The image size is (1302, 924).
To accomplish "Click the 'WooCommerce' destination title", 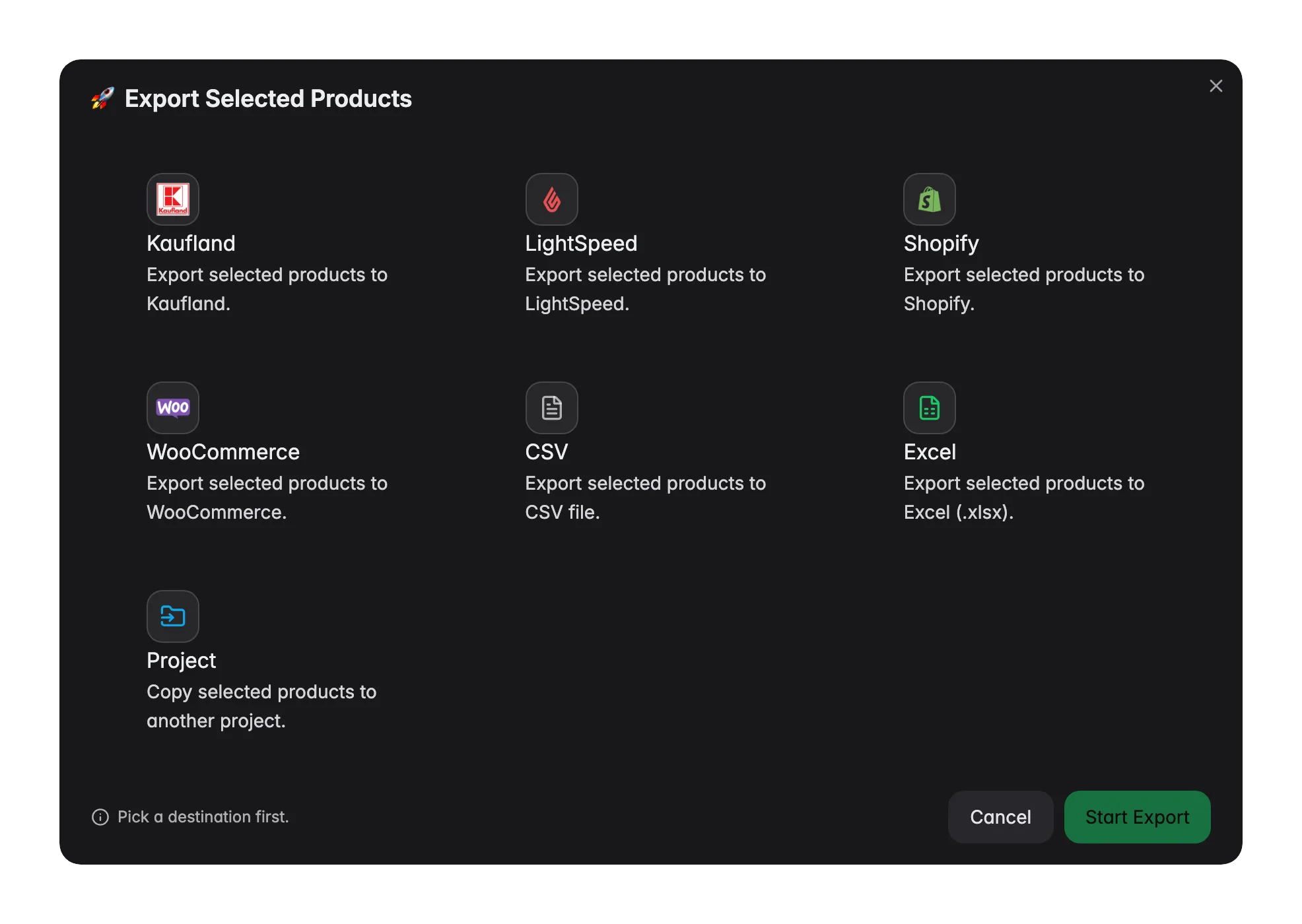I will pos(223,452).
